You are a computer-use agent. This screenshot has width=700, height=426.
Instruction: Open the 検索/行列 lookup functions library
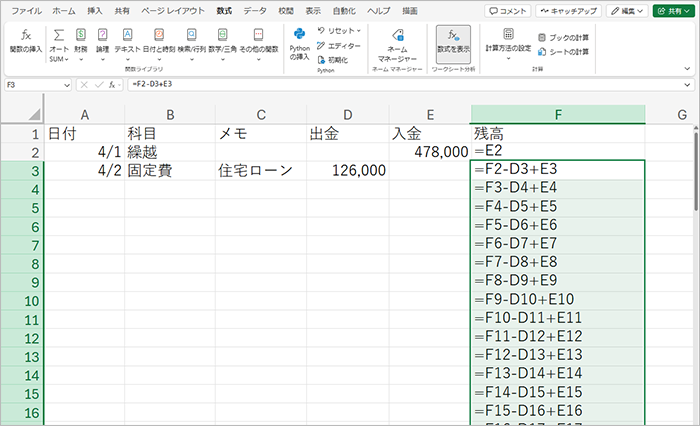pyautogui.click(x=192, y=45)
